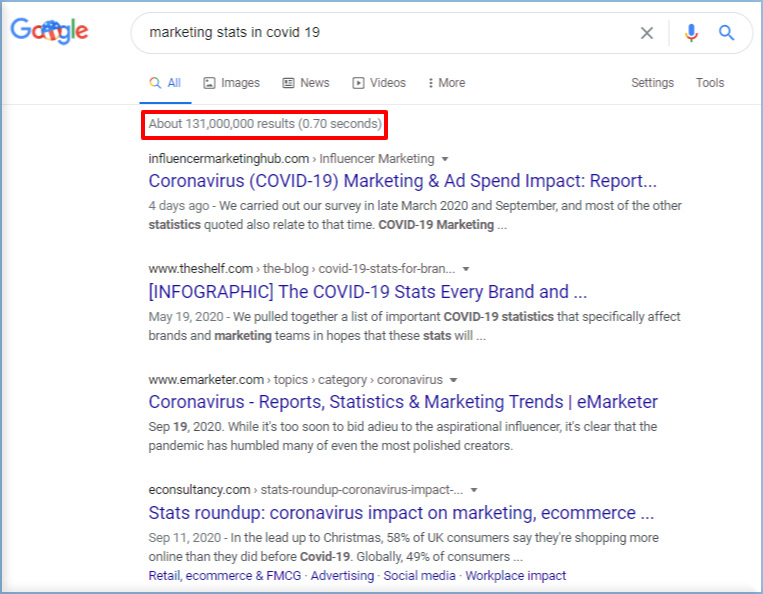Expand the emarketer.com result options arrow

[x=454, y=380]
